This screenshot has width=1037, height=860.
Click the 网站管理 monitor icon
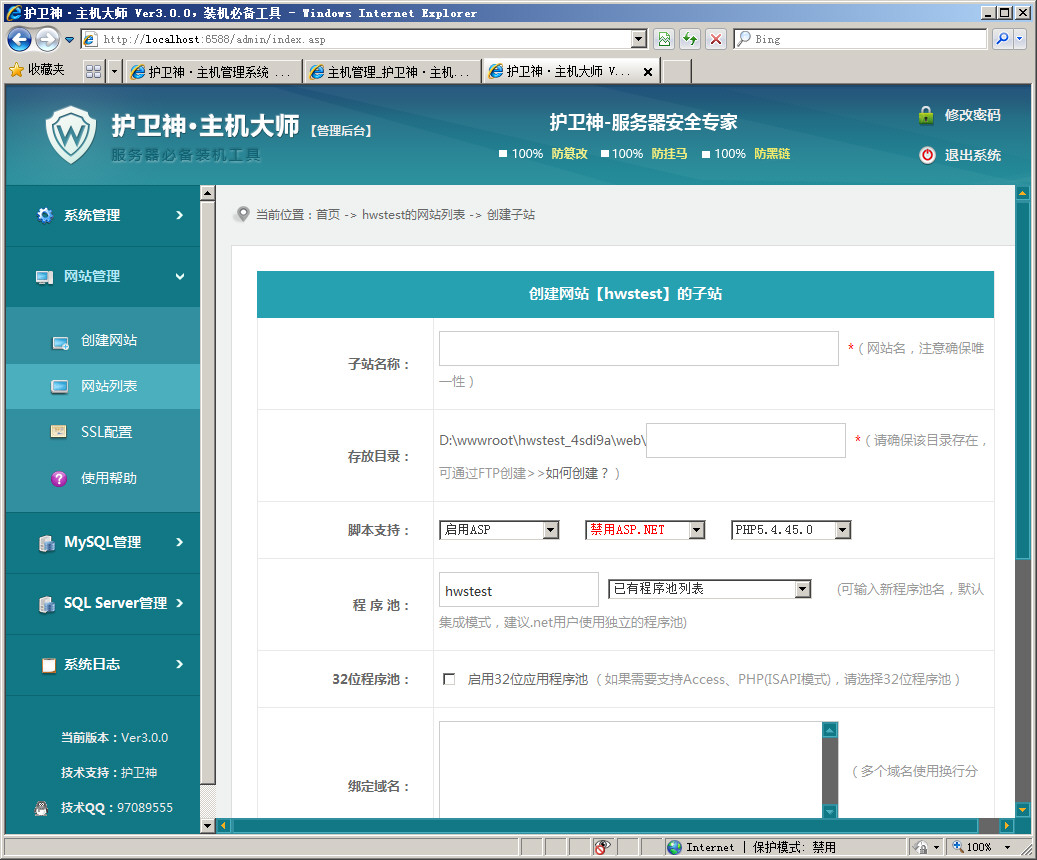(x=44, y=277)
